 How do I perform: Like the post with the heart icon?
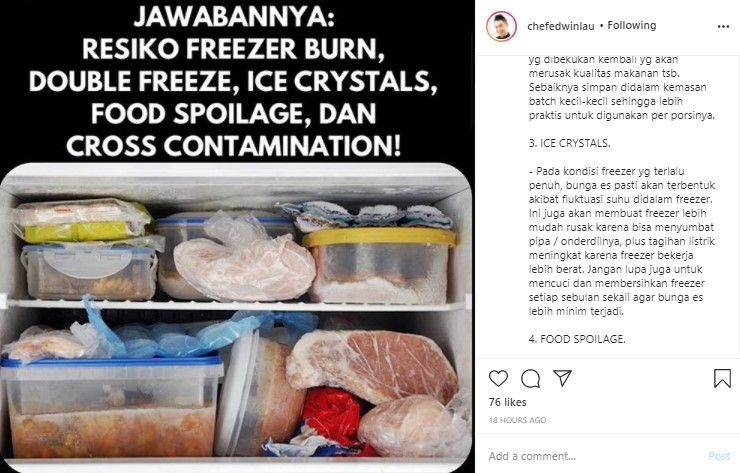tap(498, 379)
